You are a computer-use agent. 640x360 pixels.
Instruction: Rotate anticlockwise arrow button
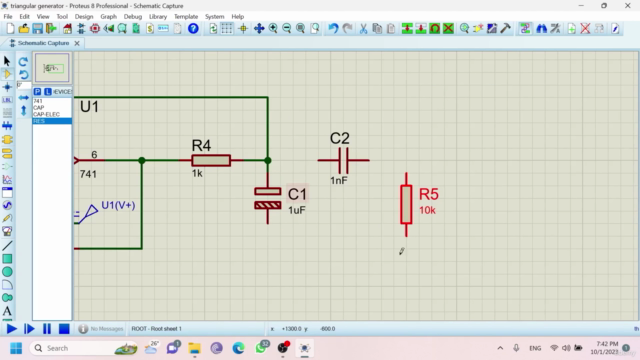[23, 74]
